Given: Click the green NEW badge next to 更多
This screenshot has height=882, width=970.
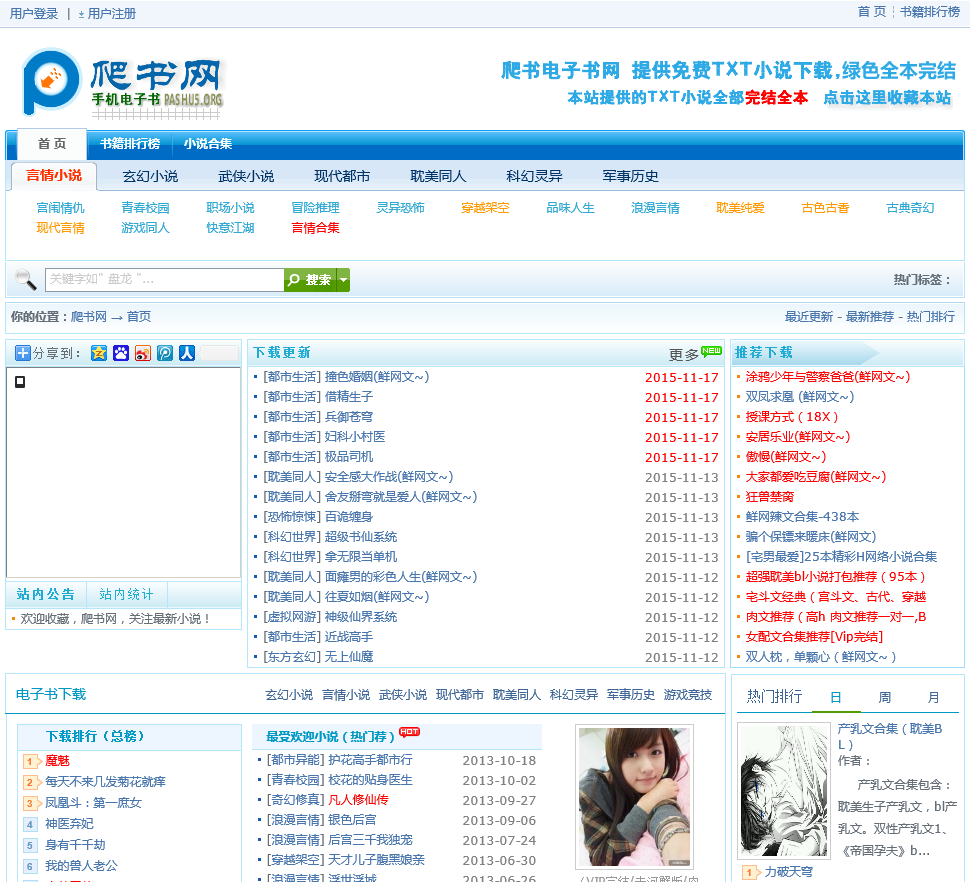Looking at the screenshot, I should tap(711, 351).
